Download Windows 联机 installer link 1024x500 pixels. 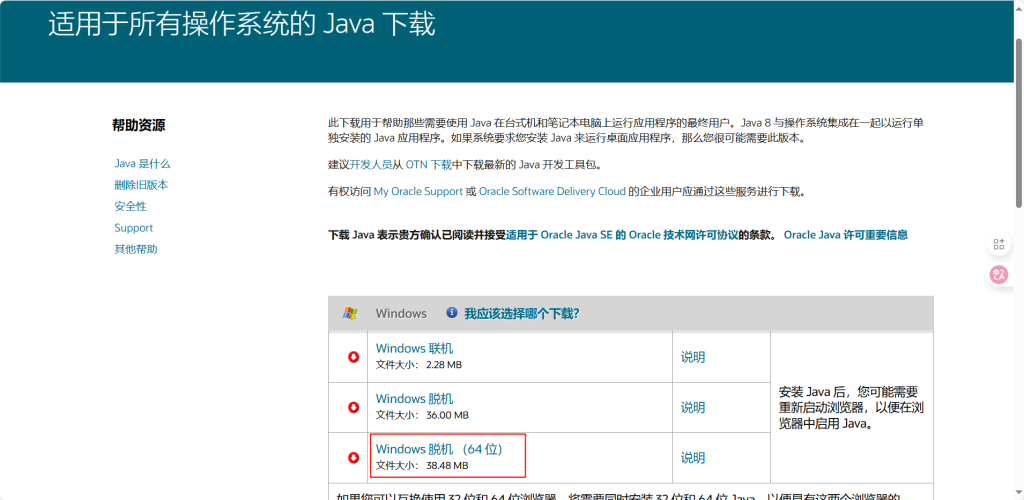point(415,349)
